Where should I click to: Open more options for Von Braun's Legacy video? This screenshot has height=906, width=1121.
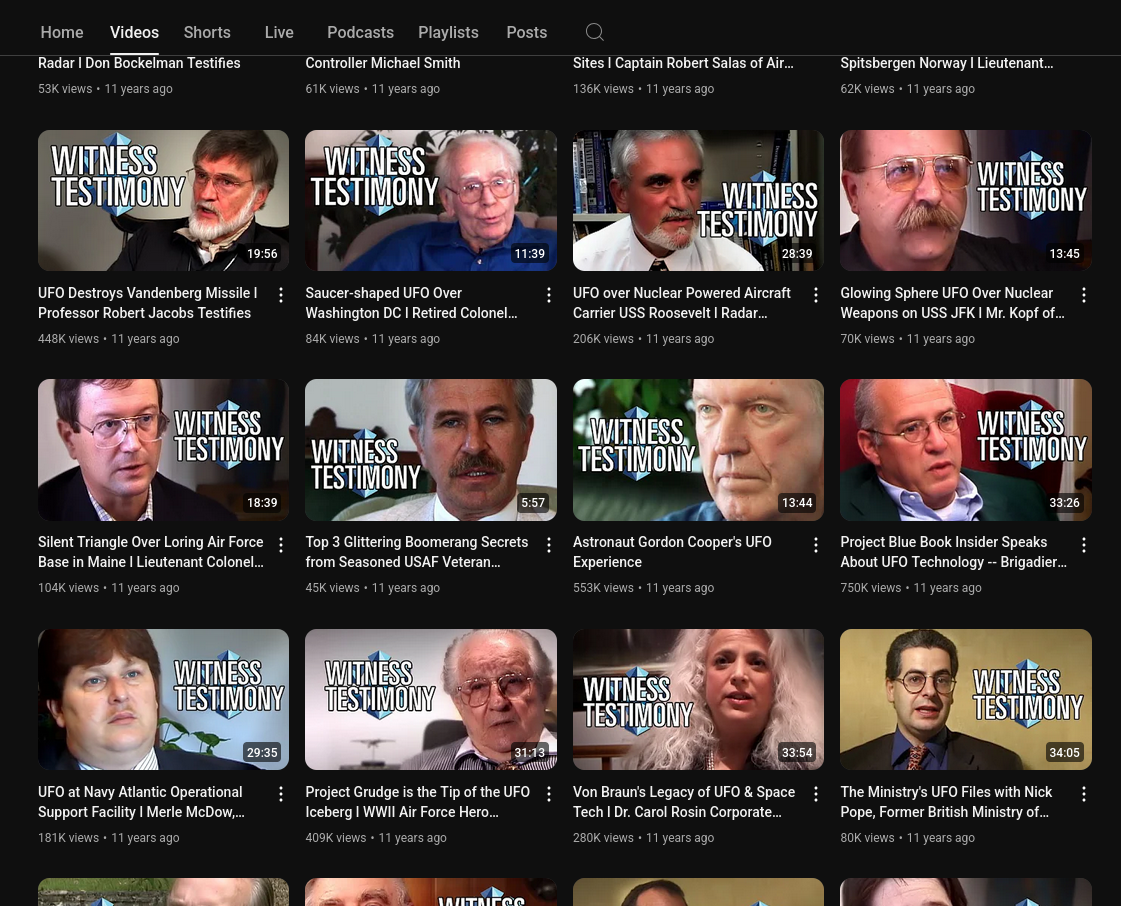[816, 794]
